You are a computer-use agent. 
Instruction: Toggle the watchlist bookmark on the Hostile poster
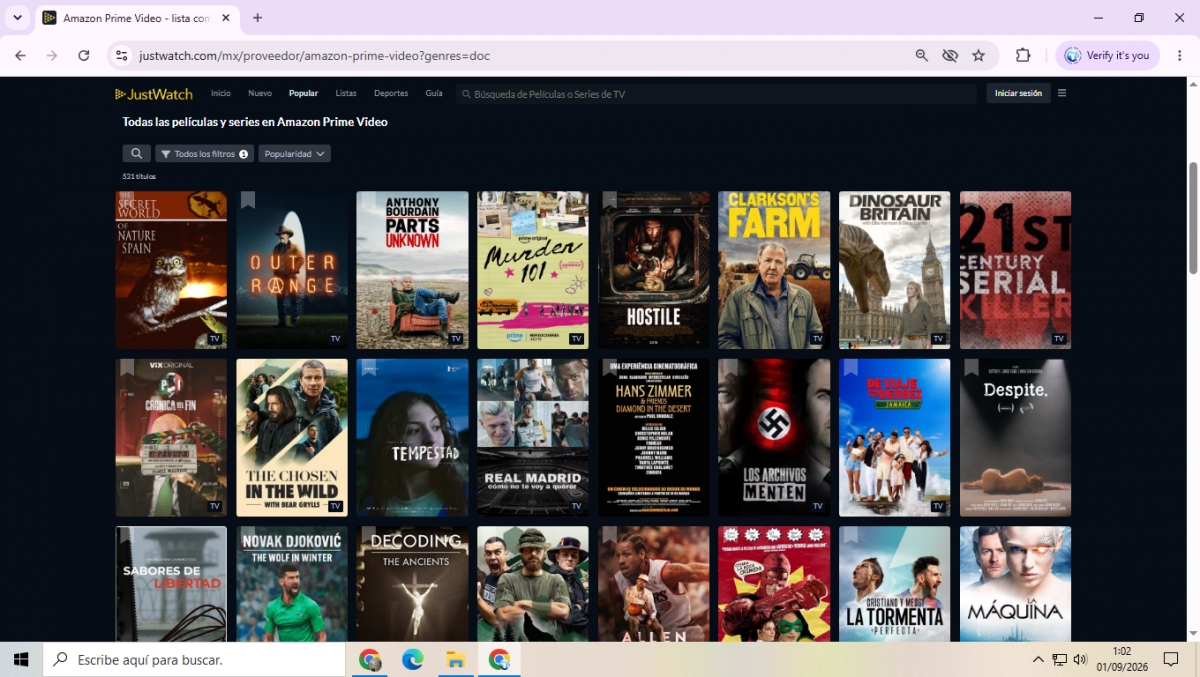[610, 200]
